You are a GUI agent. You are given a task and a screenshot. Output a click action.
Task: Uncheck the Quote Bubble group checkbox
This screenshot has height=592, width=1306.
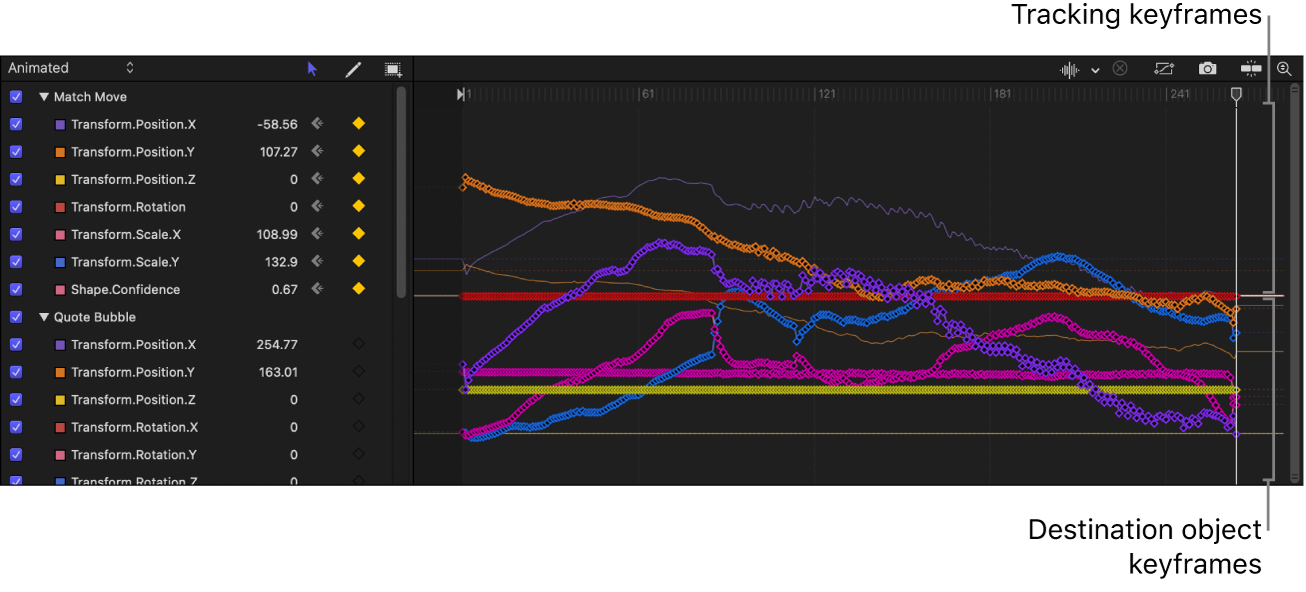point(15,317)
